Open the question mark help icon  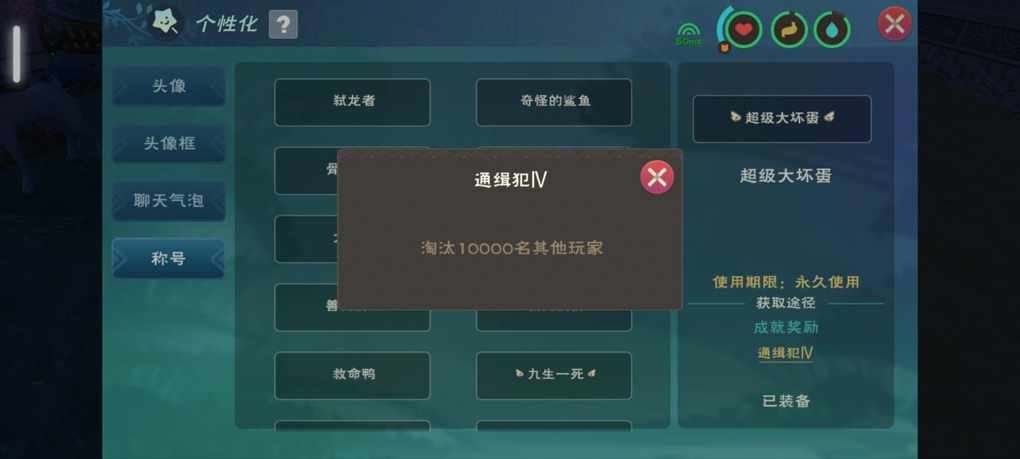click(283, 25)
